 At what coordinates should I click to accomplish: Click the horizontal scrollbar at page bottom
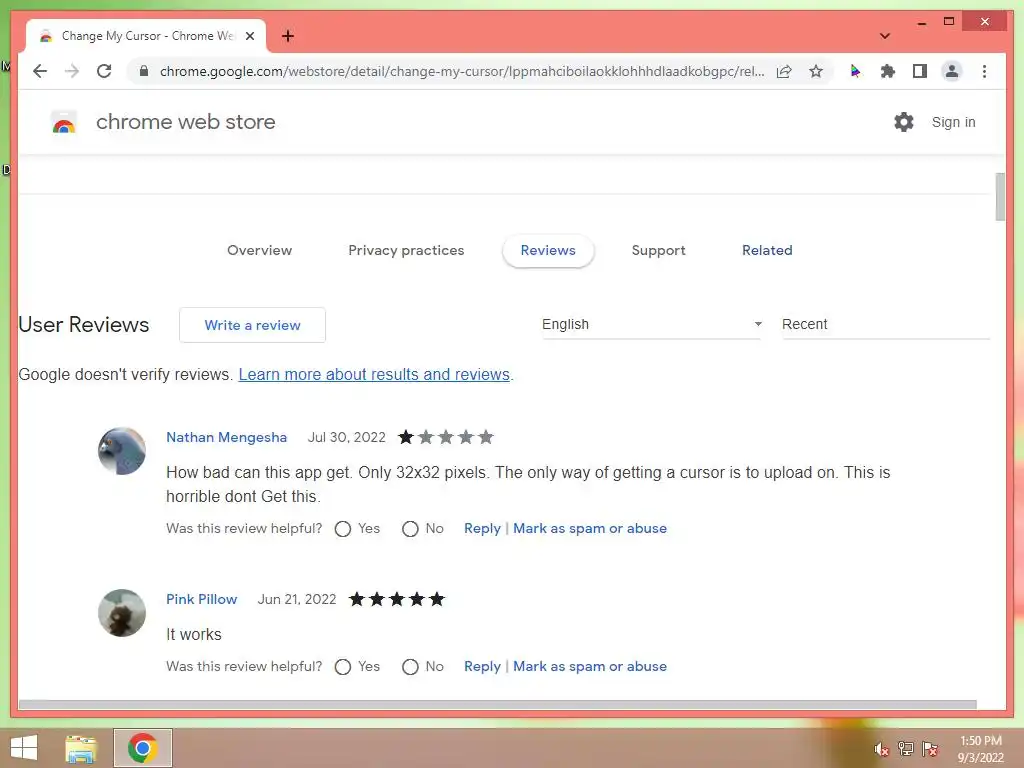pyautogui.click(x=498, y=705)
